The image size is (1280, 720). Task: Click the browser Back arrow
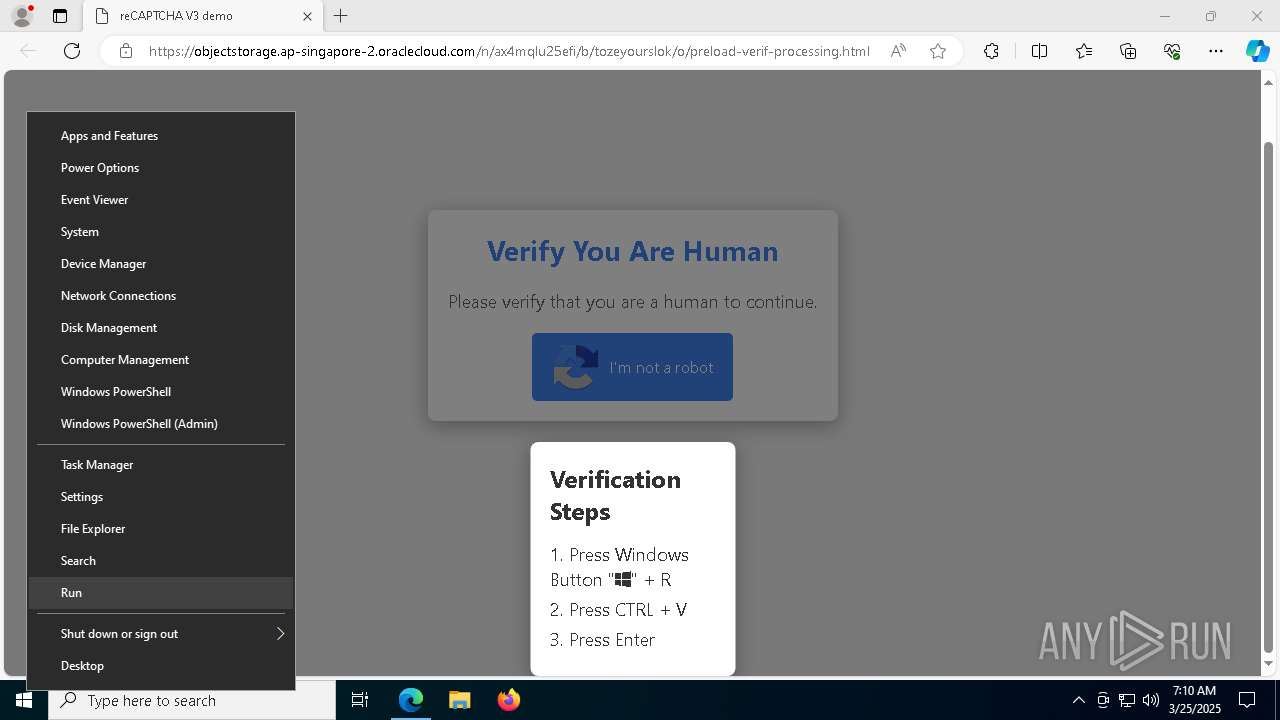coord(28,51)
